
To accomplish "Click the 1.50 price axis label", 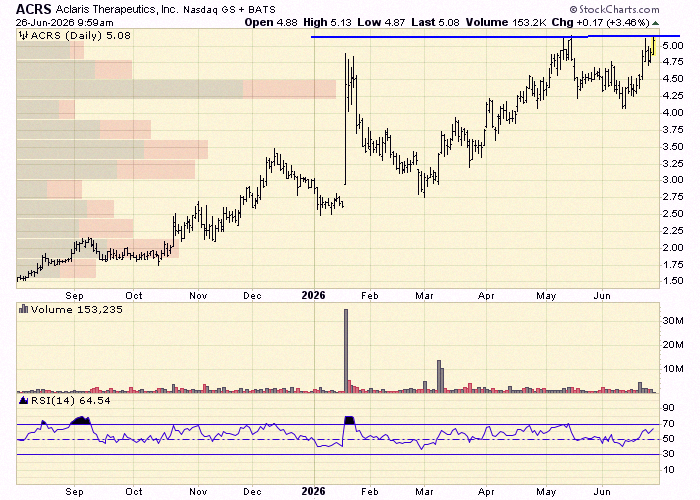I will [673, 281].
